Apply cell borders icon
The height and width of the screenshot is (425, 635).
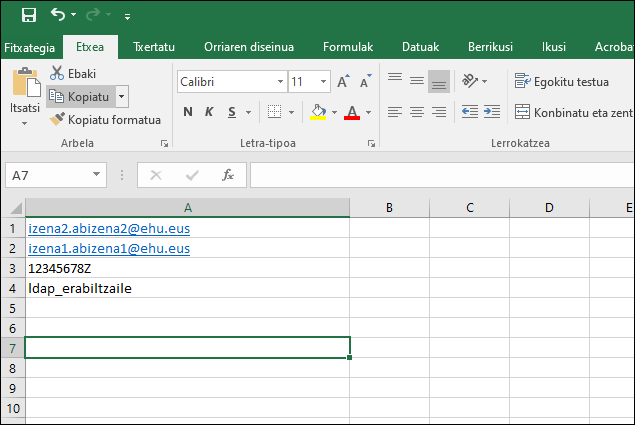tap(274, 112)
